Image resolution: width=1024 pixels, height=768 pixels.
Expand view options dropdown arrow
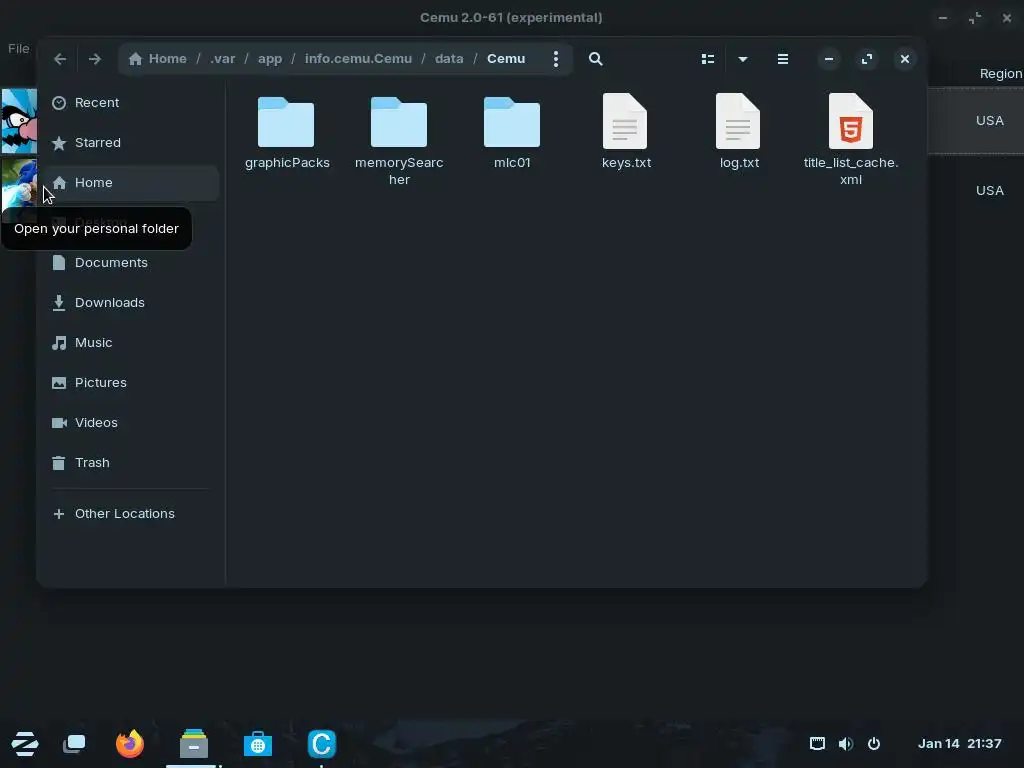pos(743,59)
